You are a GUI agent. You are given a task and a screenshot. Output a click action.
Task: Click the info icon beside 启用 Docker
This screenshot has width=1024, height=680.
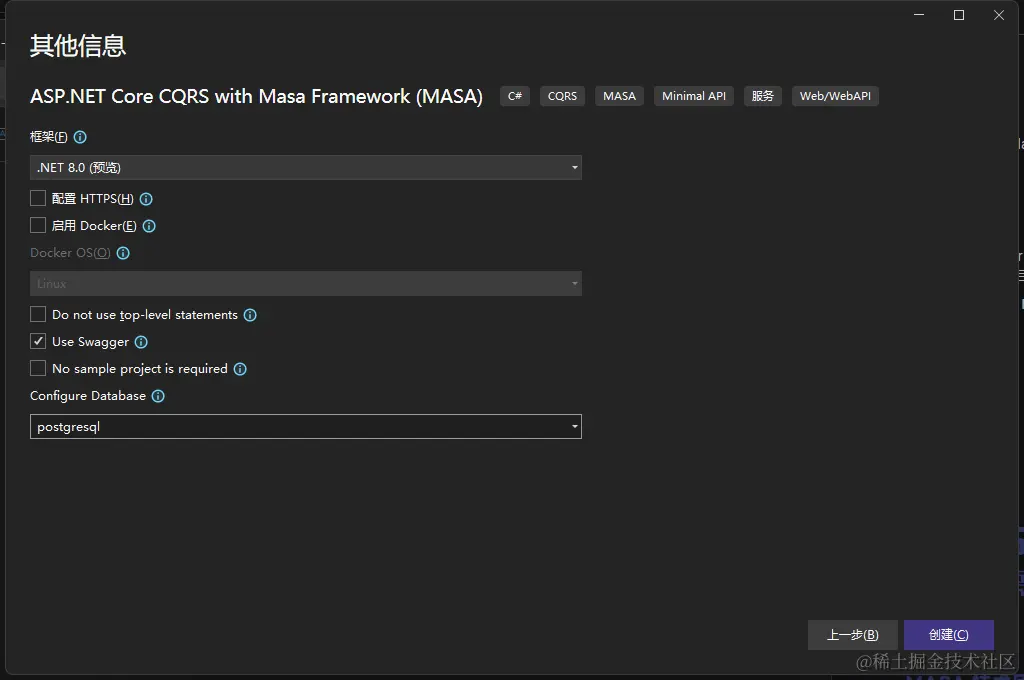tap(149, 226)
